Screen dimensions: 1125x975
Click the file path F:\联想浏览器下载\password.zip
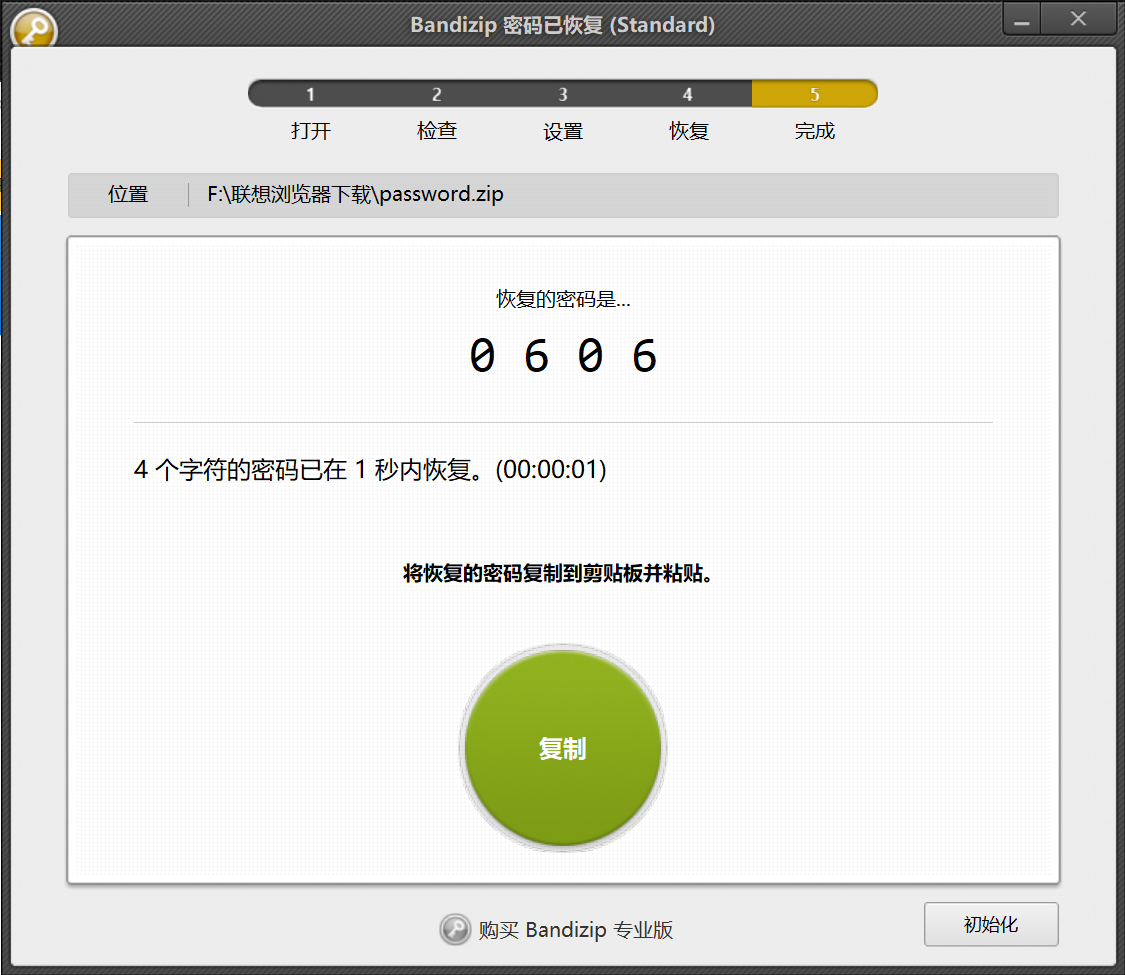click(355, 194)
